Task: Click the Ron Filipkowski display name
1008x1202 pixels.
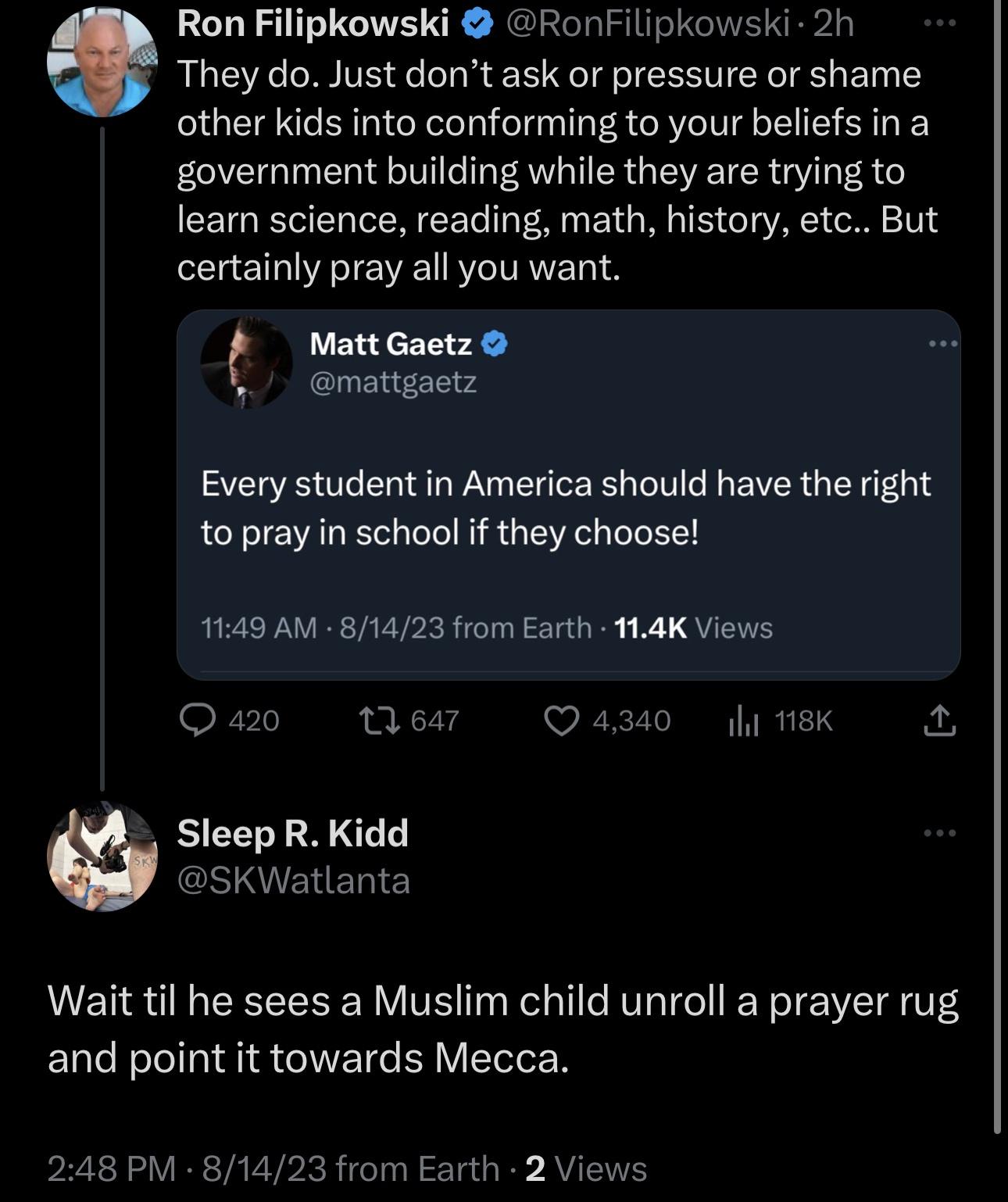Action: pos(313,25)
